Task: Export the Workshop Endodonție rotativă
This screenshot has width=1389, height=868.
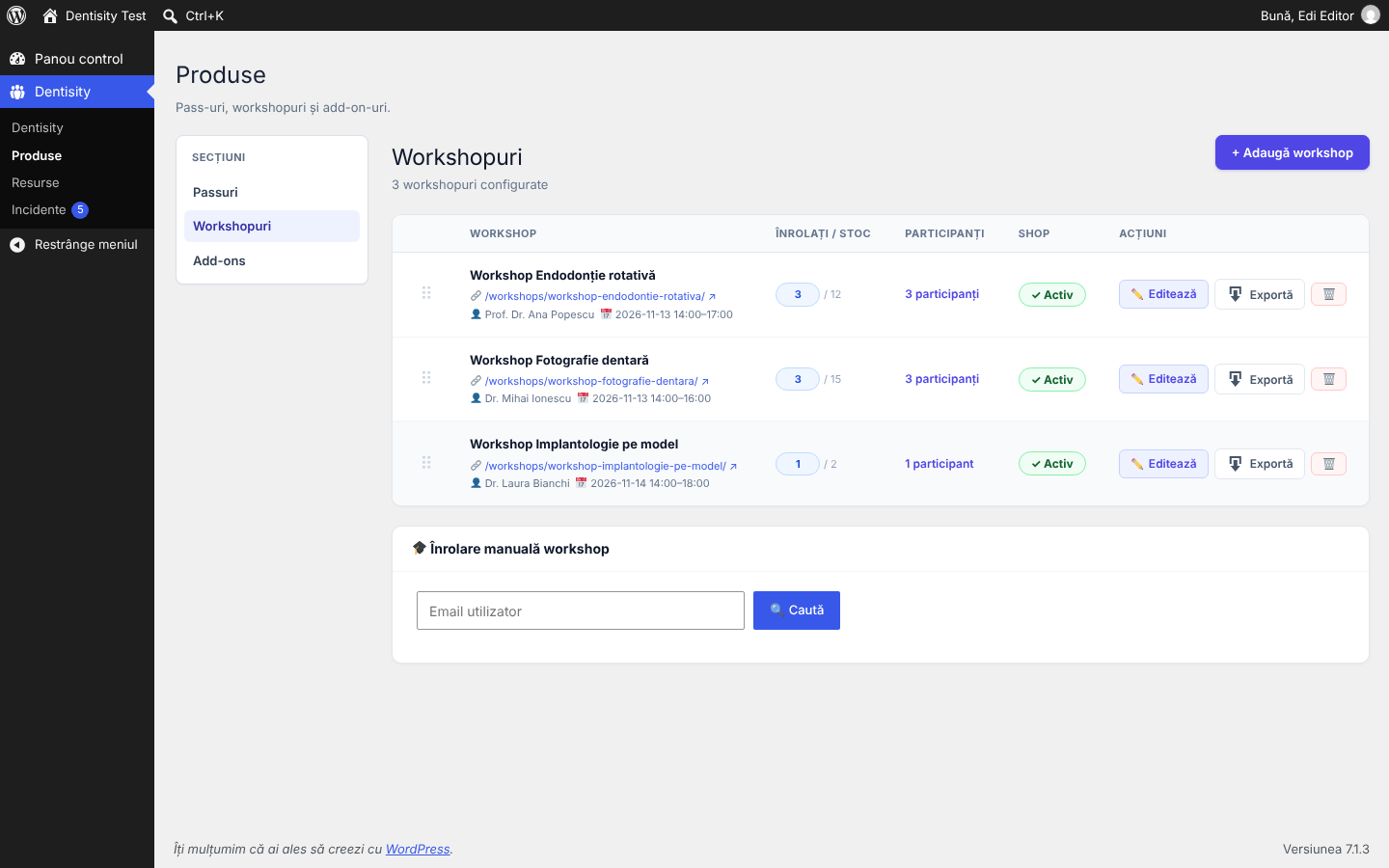Action: [x=1260, y=294]
